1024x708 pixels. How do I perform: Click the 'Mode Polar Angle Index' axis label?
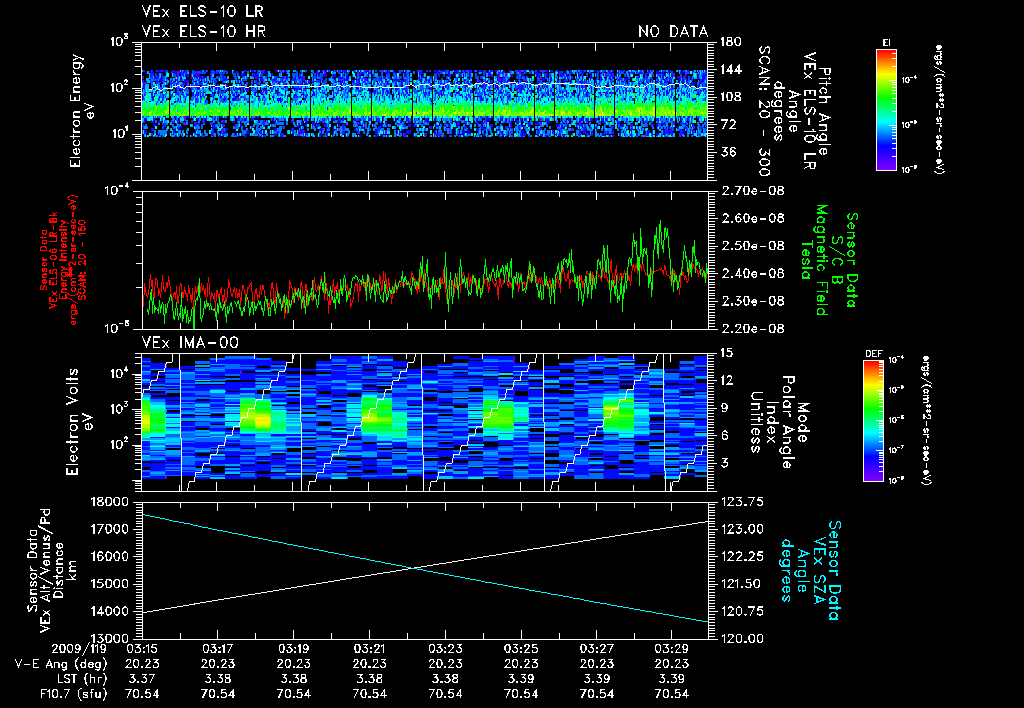tap(787, 422)
